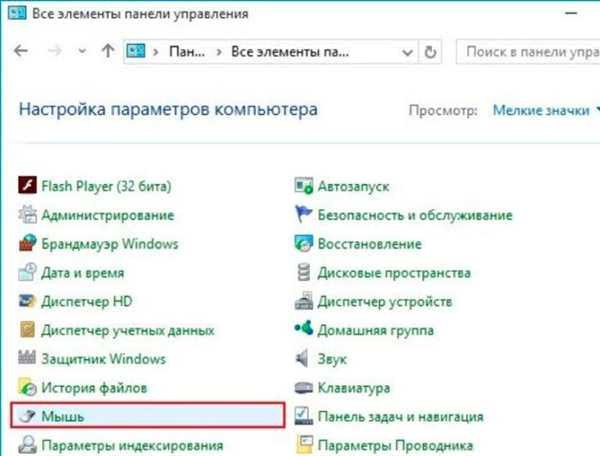Click the Безопасность и обслуживание flag icon
This screenshot has height=456, width=600.
[304, 214]
